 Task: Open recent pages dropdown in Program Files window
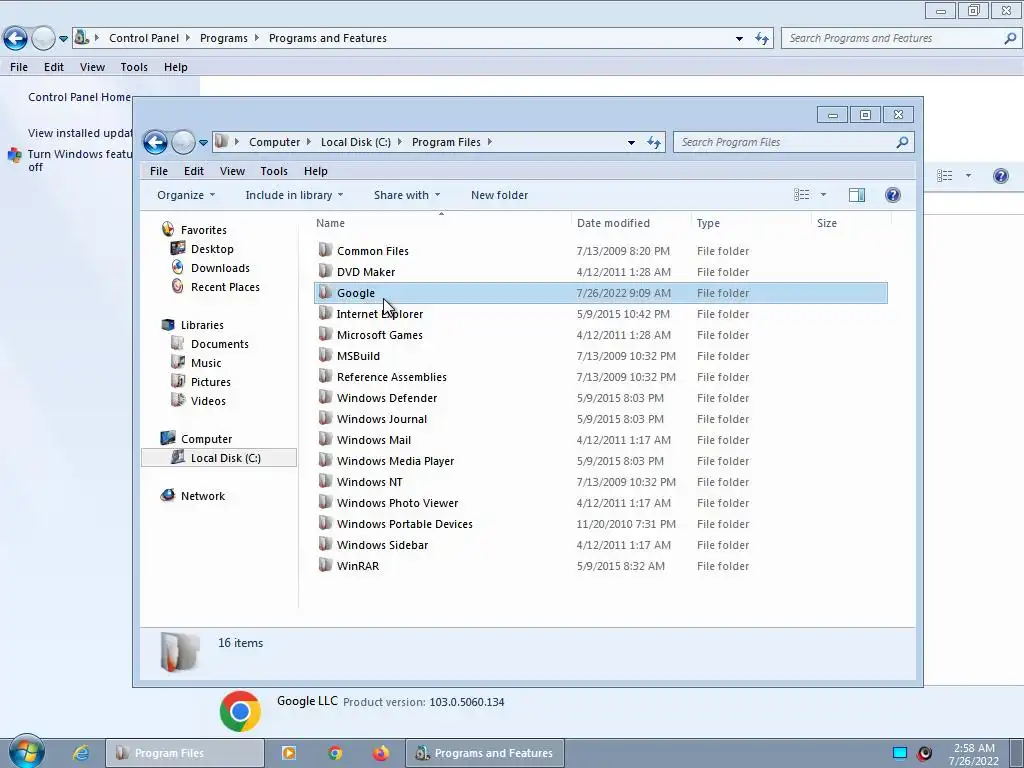pyautogui.click(x=203, y=142)
